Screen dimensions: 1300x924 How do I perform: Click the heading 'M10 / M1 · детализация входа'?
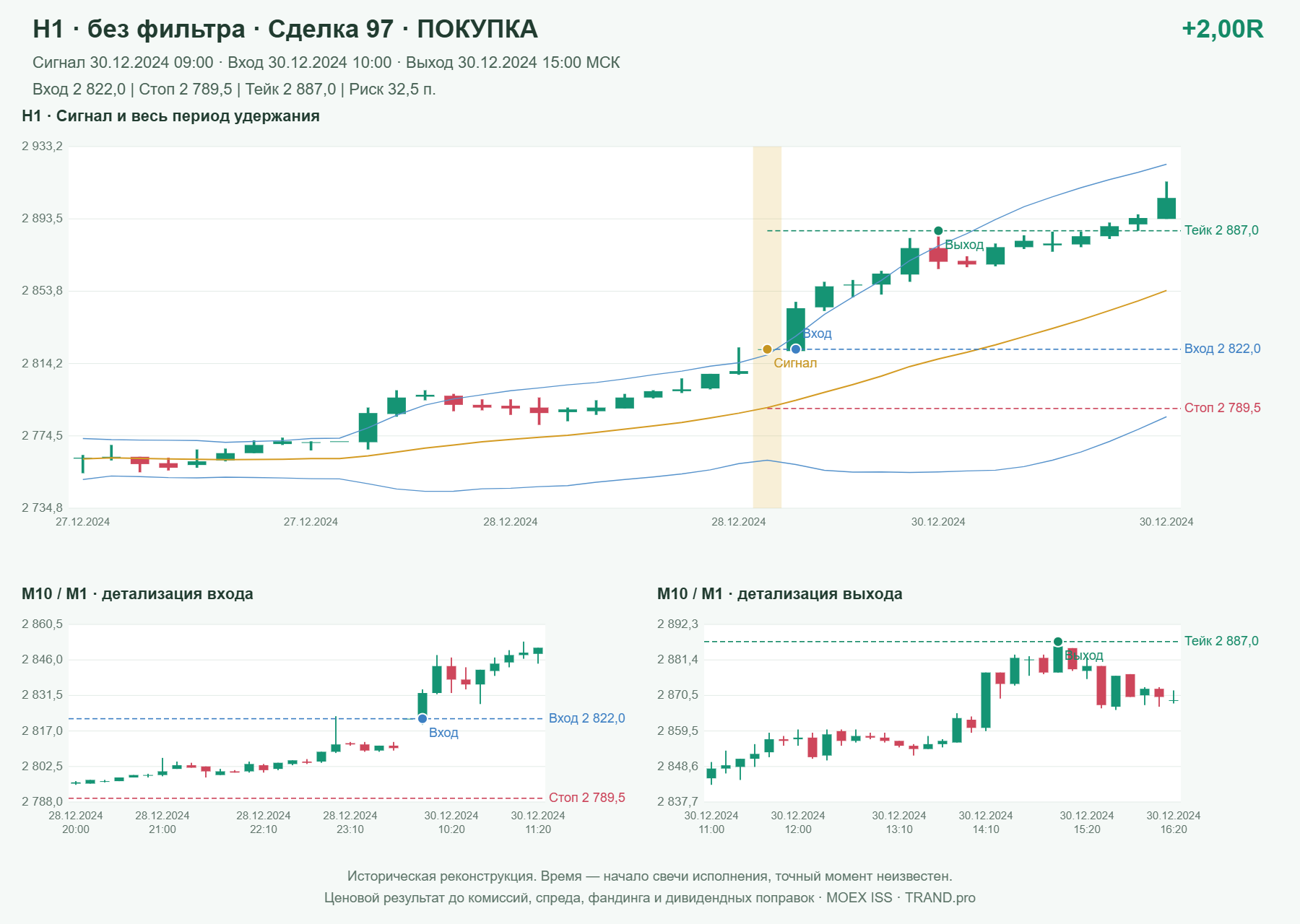coord(137,594)
